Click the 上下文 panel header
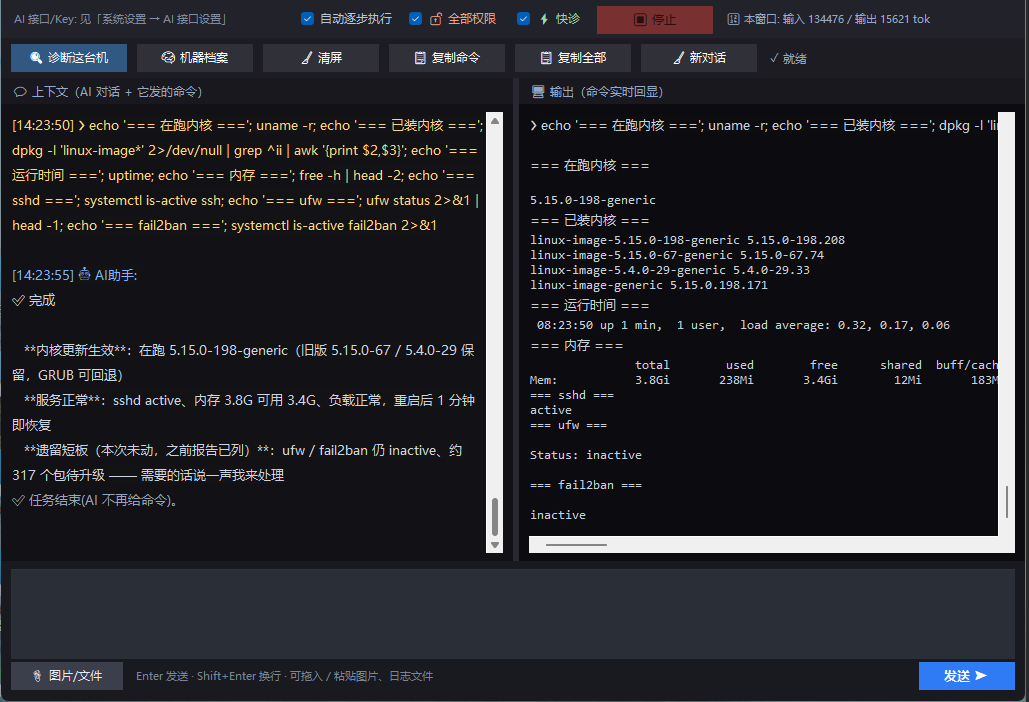Viewport: 1029px width, 702px height. click(108, 92)
